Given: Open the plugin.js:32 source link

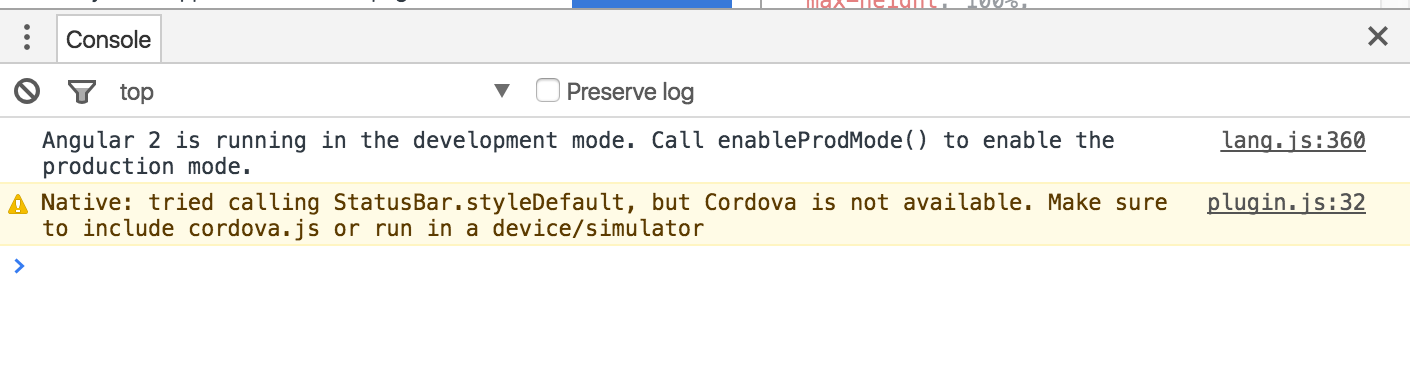Looking at the screenshot, I should 1286,203.
